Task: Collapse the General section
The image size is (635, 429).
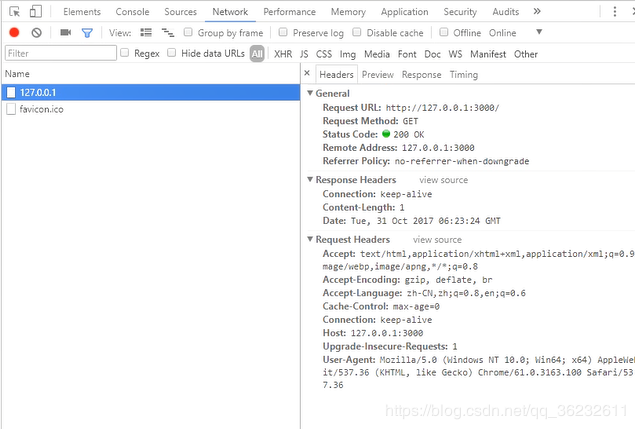Action: pos(310,93)
